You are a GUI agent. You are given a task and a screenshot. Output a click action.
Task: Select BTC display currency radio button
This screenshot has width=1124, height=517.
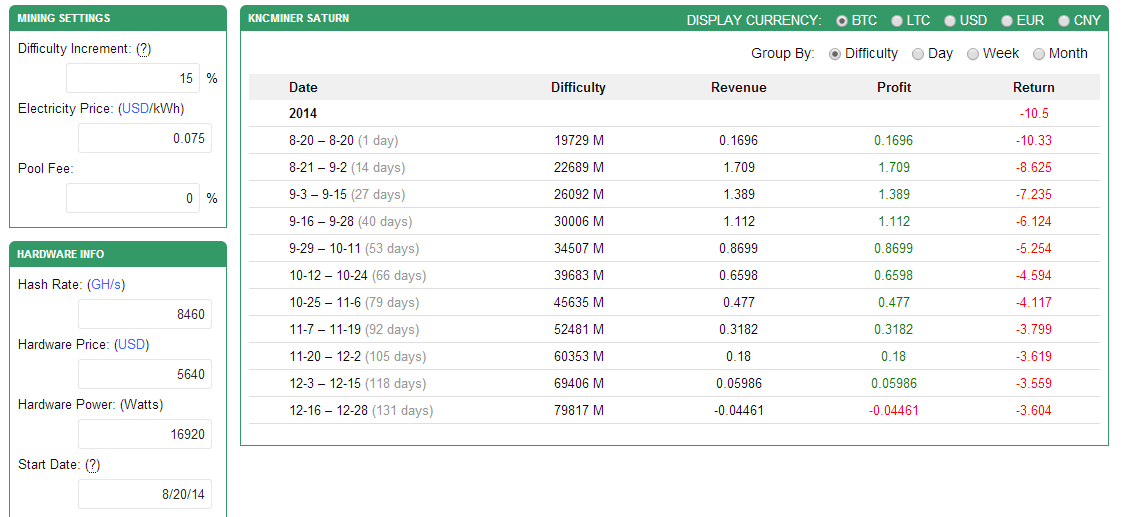(x=842, y=21)
